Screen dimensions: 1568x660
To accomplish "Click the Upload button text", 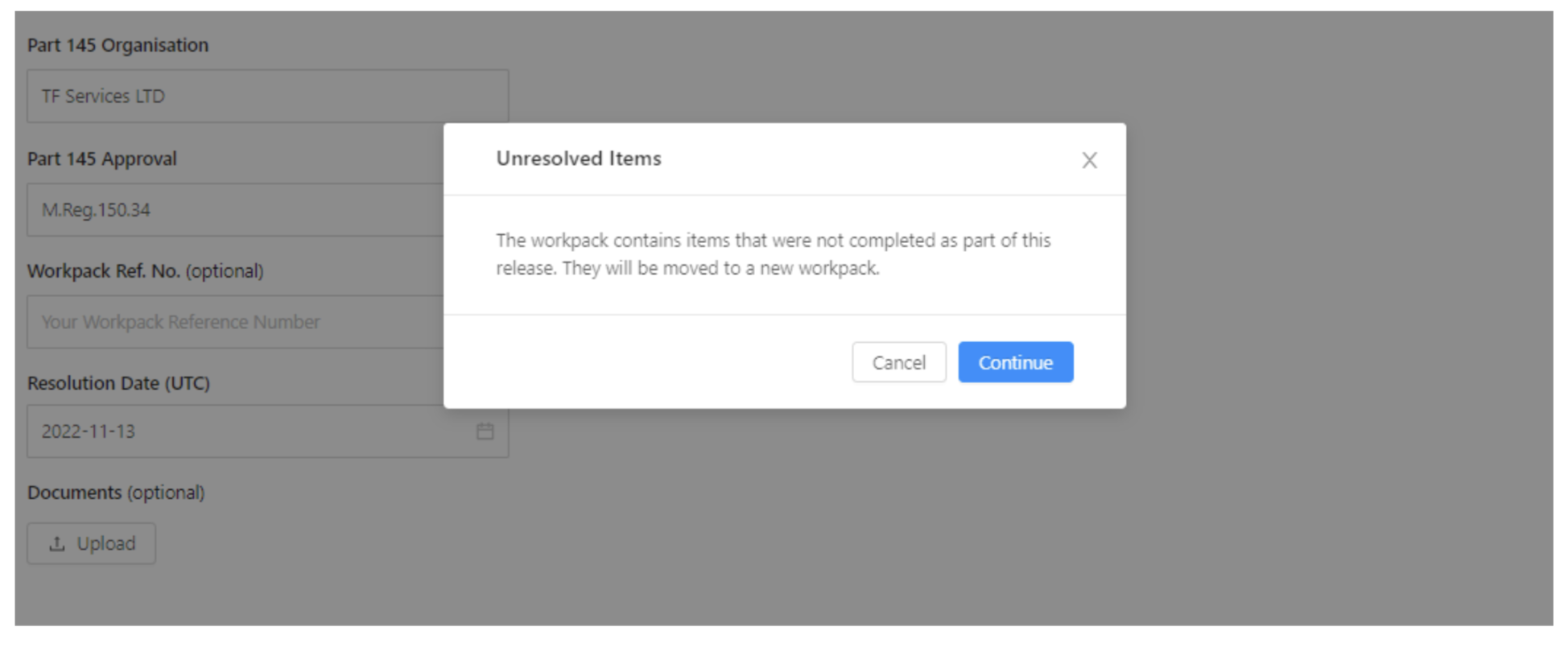I will coord(105,544).
